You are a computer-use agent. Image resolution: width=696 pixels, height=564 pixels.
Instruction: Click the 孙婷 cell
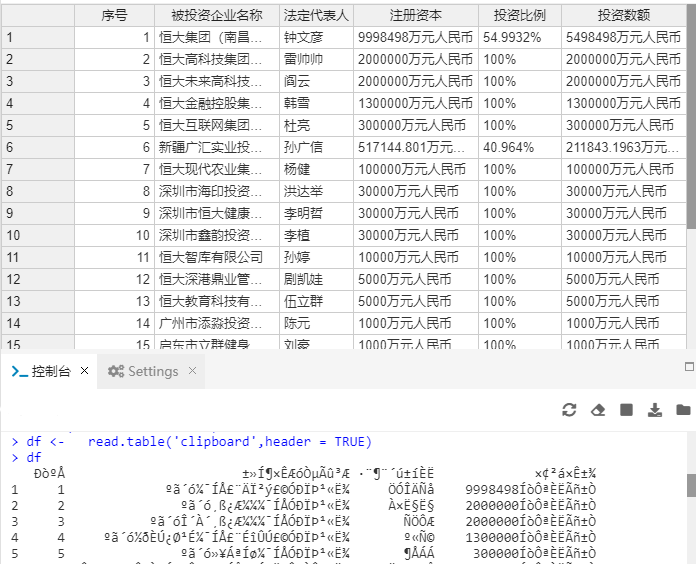pyautogui.click(x=316, y=257)
